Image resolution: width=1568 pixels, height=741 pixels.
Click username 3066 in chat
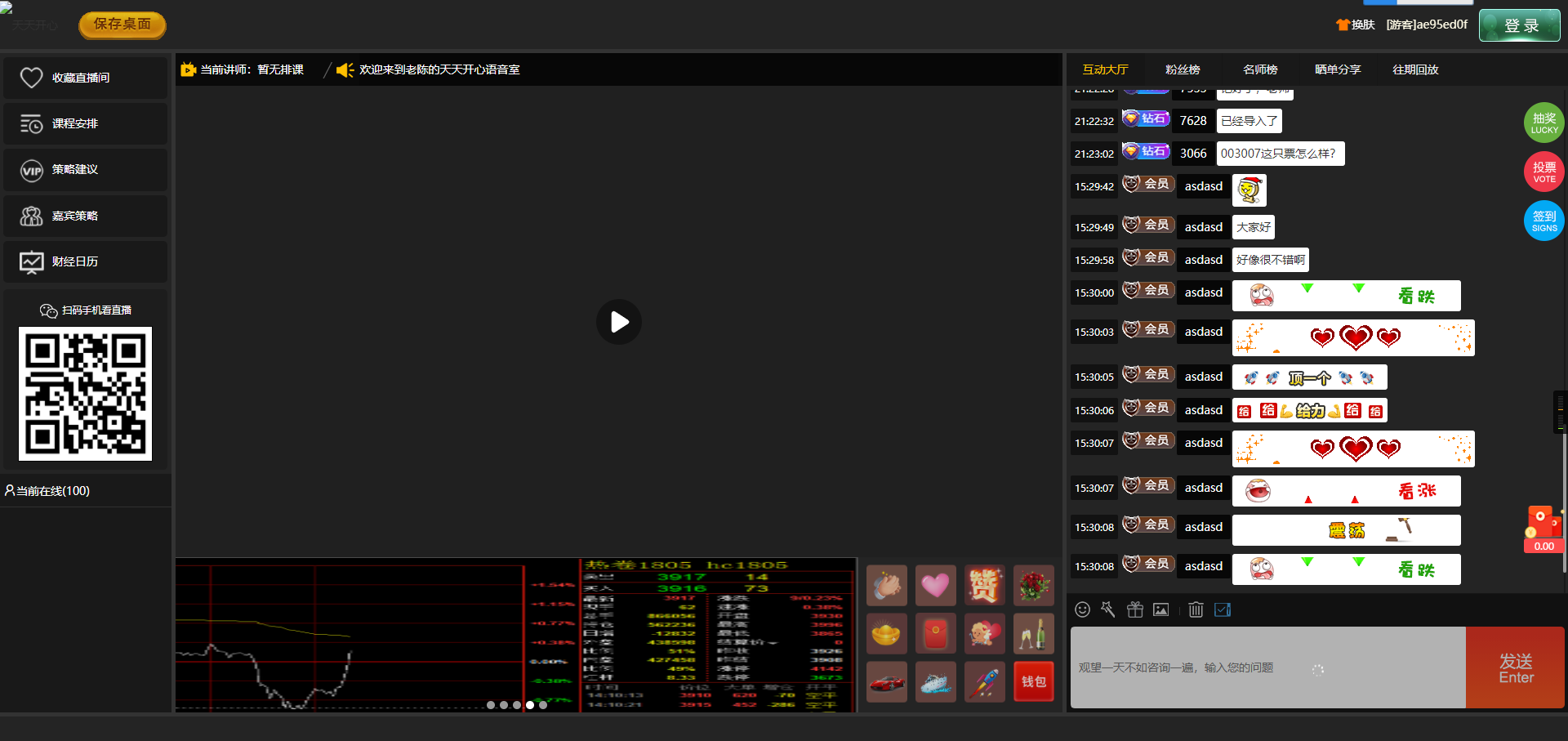coord(1193,154)
